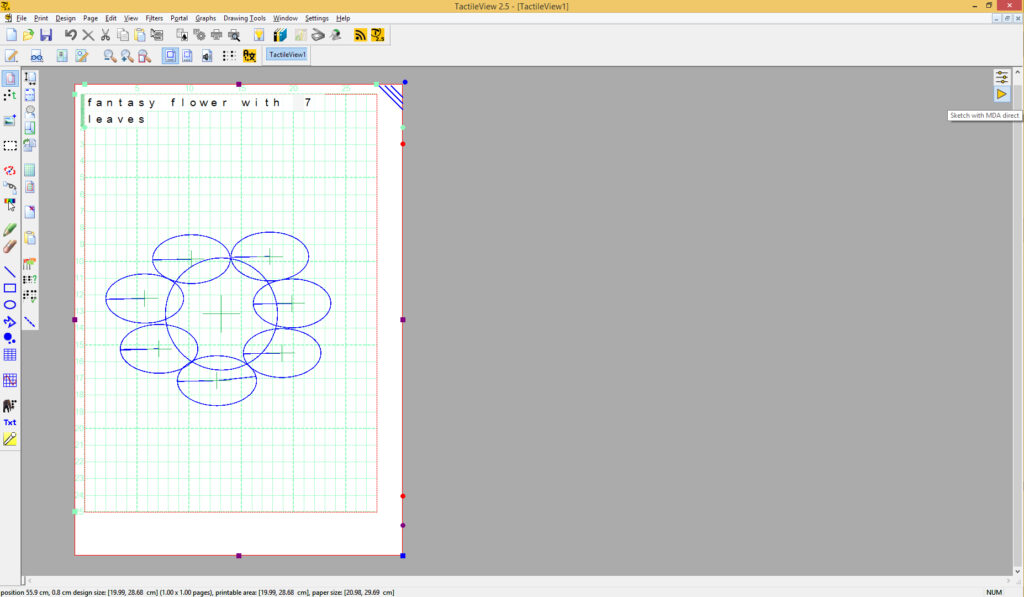This screenshot has height=597, width=1024.
Task: Select the ellipse drawing tool
Action: [x=10, y=305]
